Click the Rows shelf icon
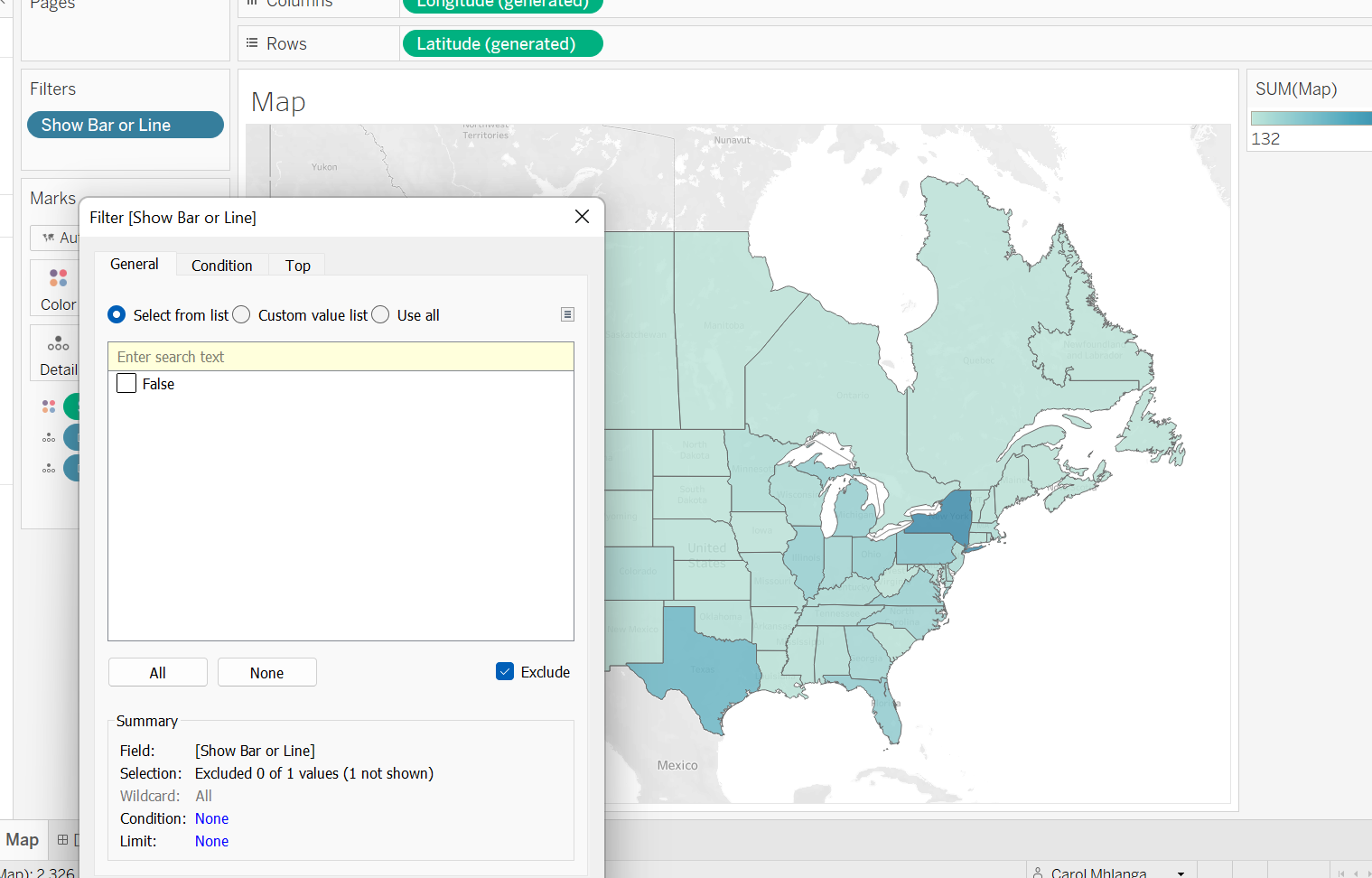 point(253,43)
